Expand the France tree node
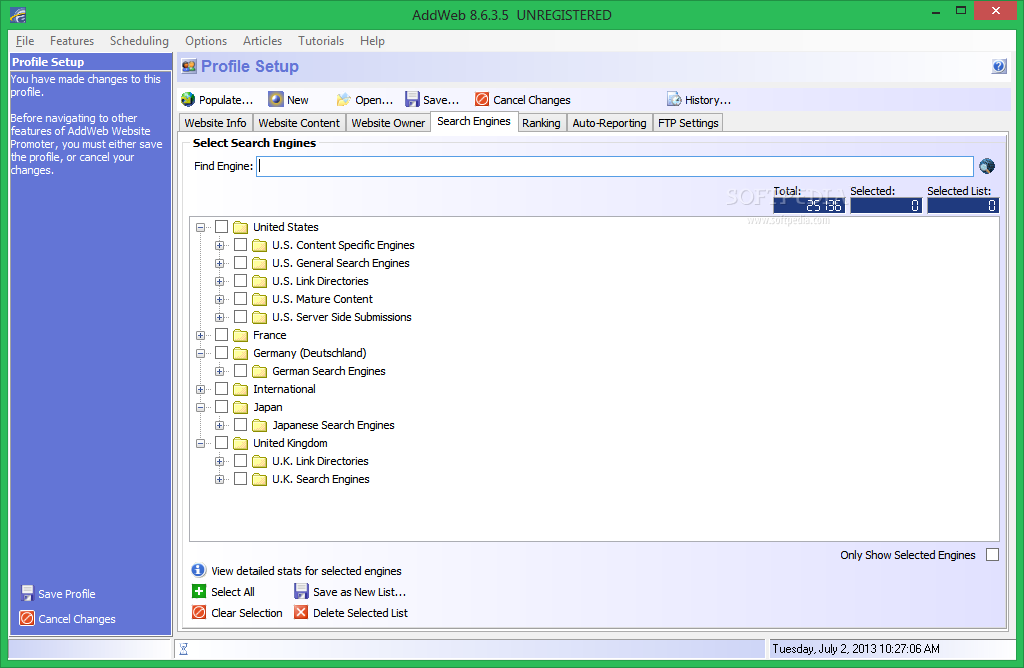Viewport: 1024px width, 668px height. coord(200,335)
